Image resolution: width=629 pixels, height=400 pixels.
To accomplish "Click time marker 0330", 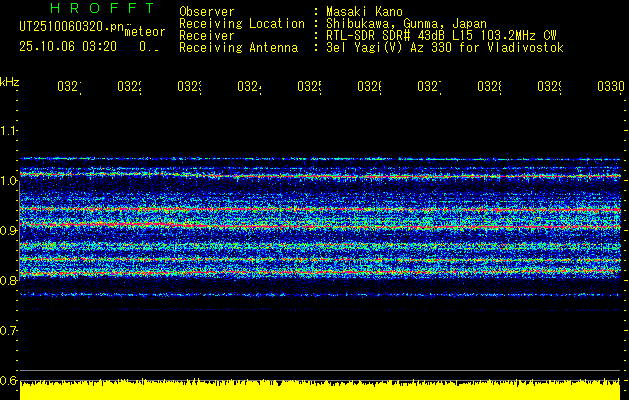I will (611, 86).
